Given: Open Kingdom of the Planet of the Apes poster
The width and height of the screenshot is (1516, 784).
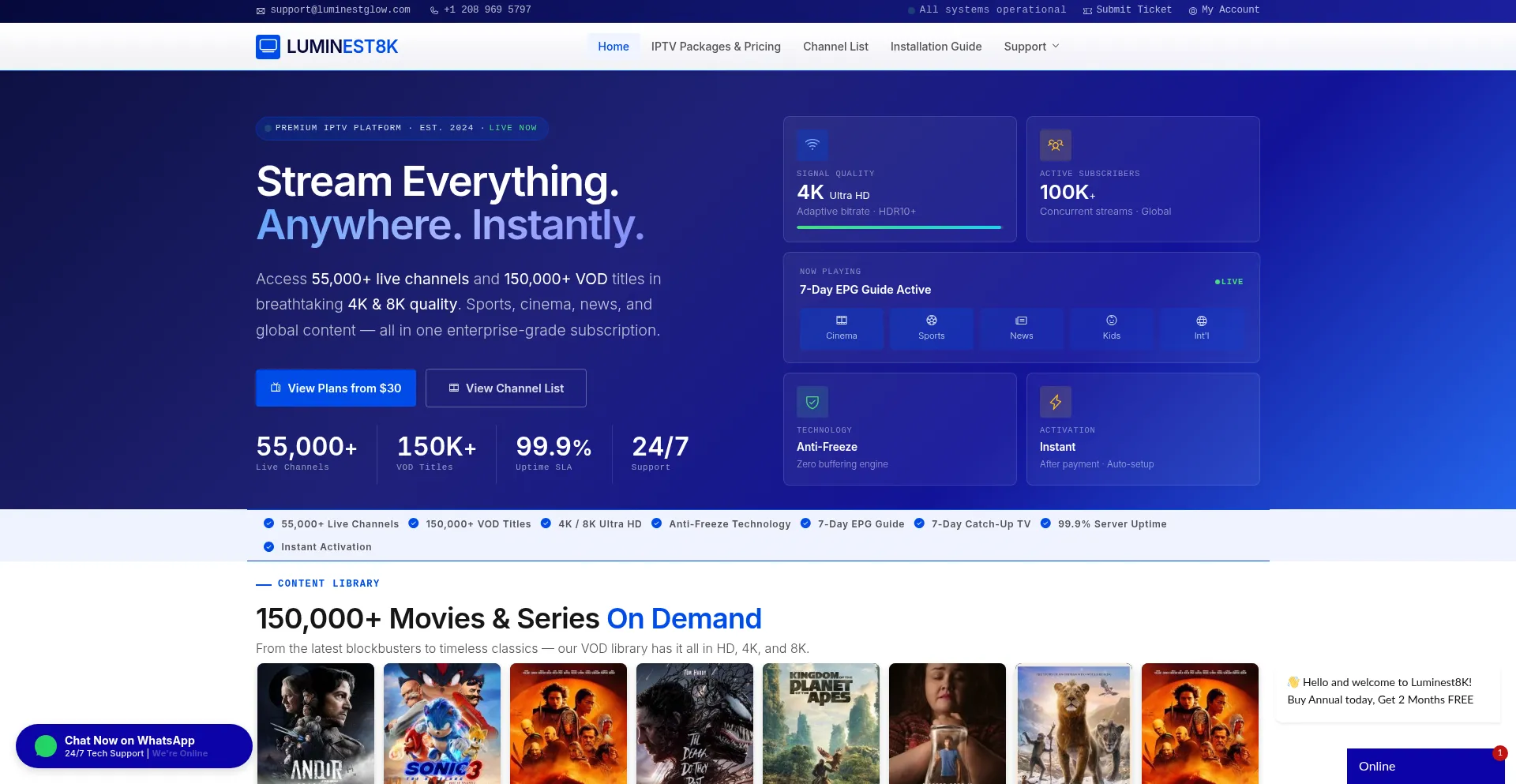Looking at the screenshot, I should 821,724.
